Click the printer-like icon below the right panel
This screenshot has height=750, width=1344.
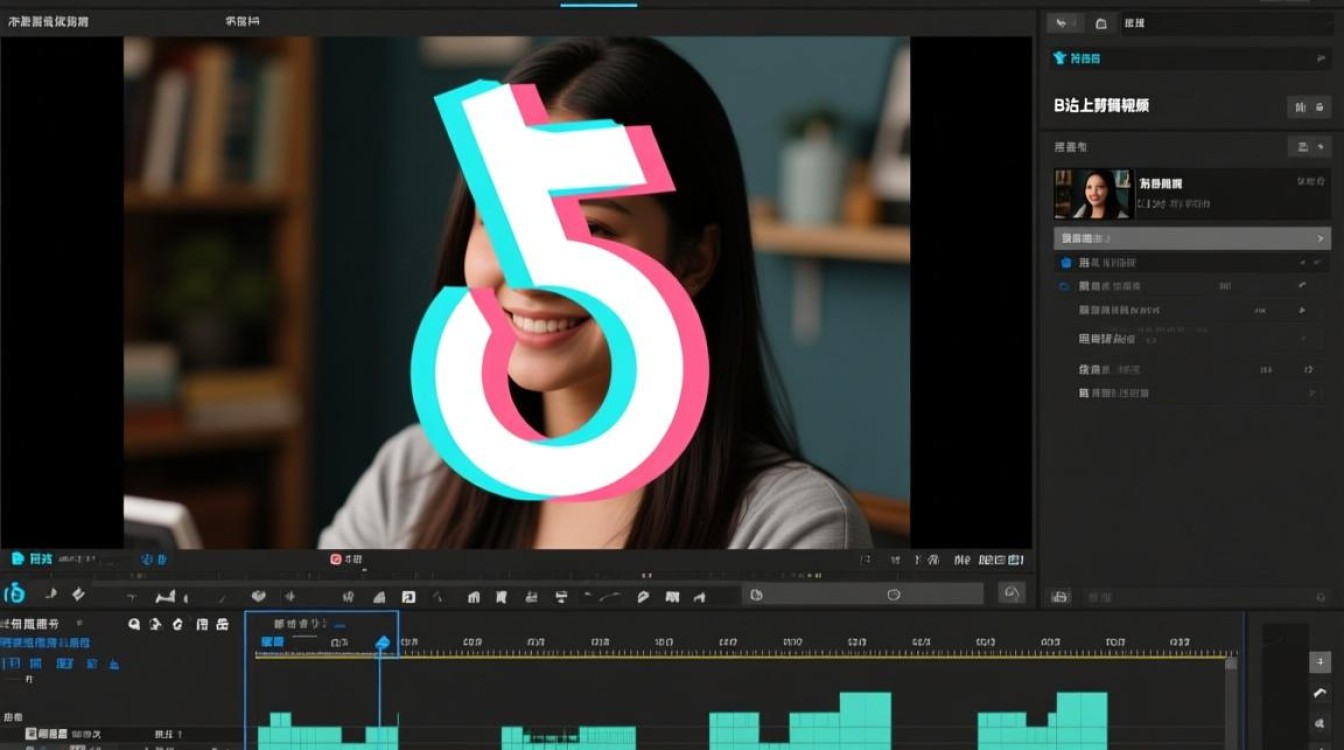[x=1060, y=597]
